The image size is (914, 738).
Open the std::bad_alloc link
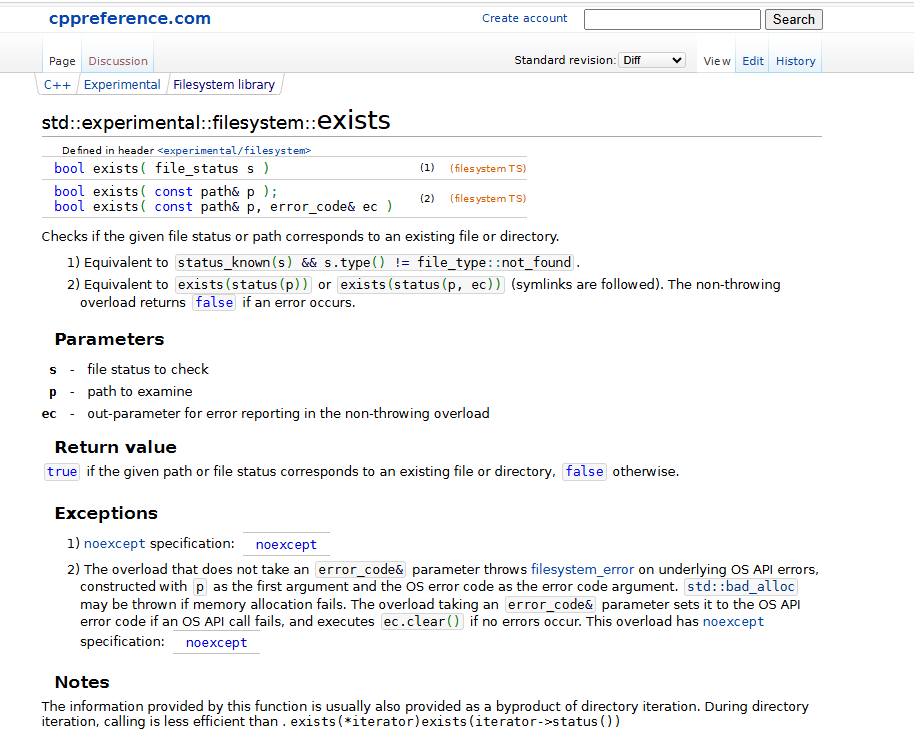741,586
